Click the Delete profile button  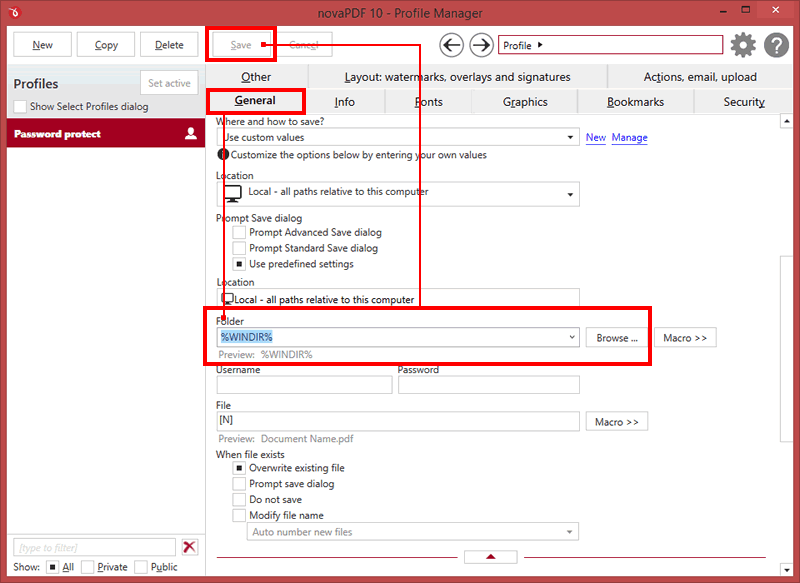coord(169,45)
